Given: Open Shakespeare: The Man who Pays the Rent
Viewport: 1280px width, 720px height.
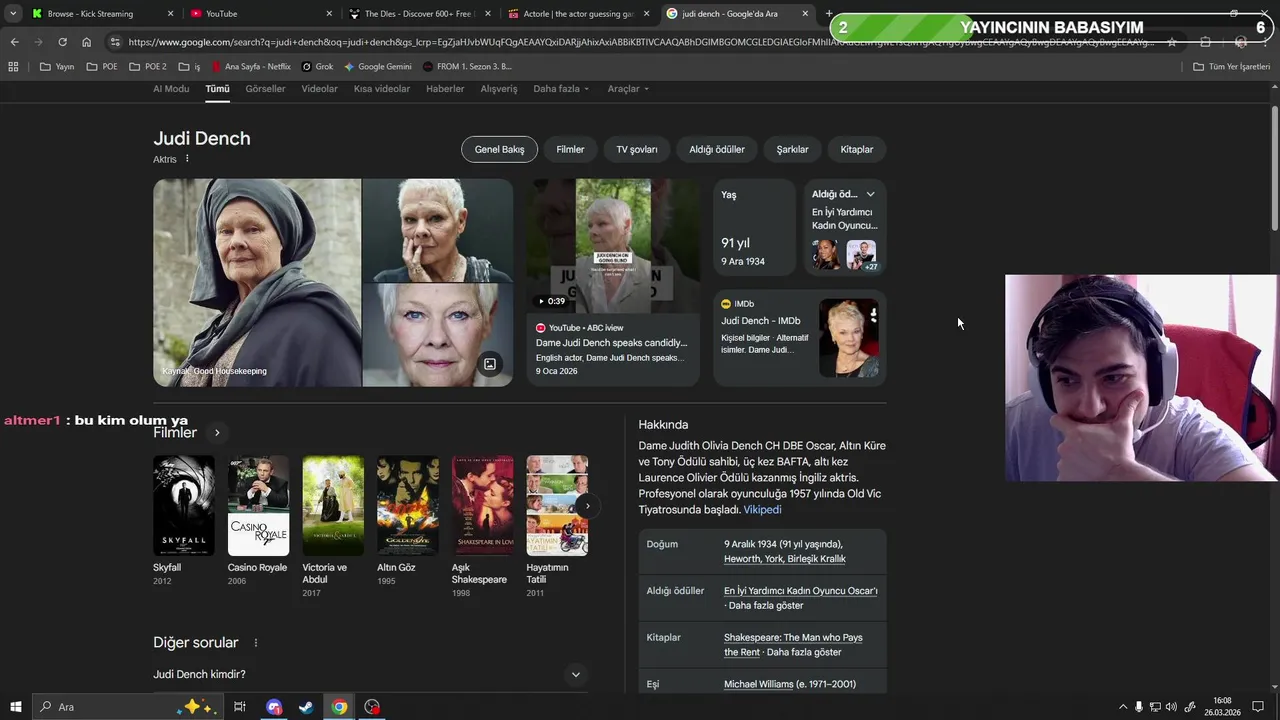Looking at the screenshot, I should coord(793,644).
